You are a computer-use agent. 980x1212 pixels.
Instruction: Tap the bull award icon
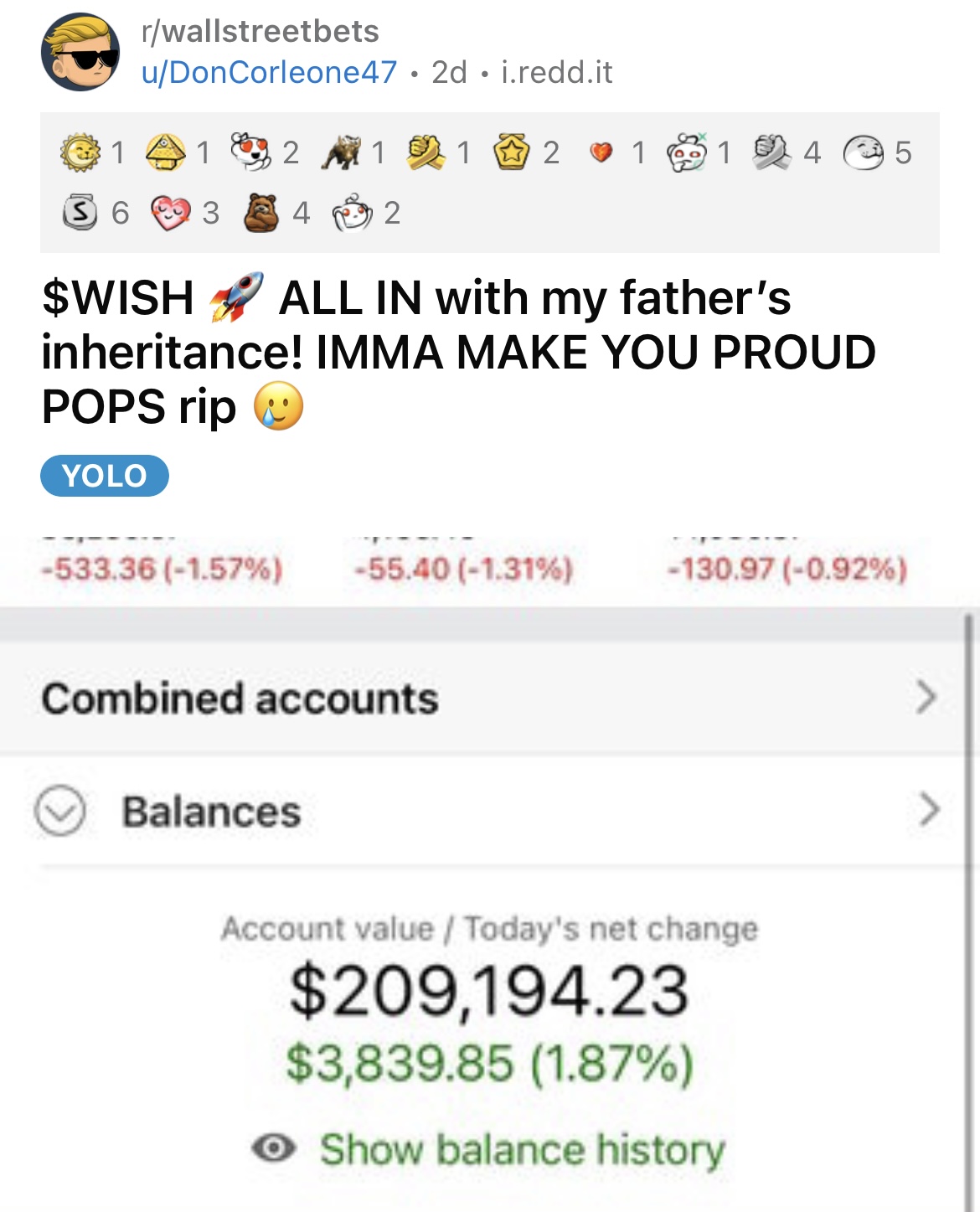pyautogui.click(x=340, y=152)
